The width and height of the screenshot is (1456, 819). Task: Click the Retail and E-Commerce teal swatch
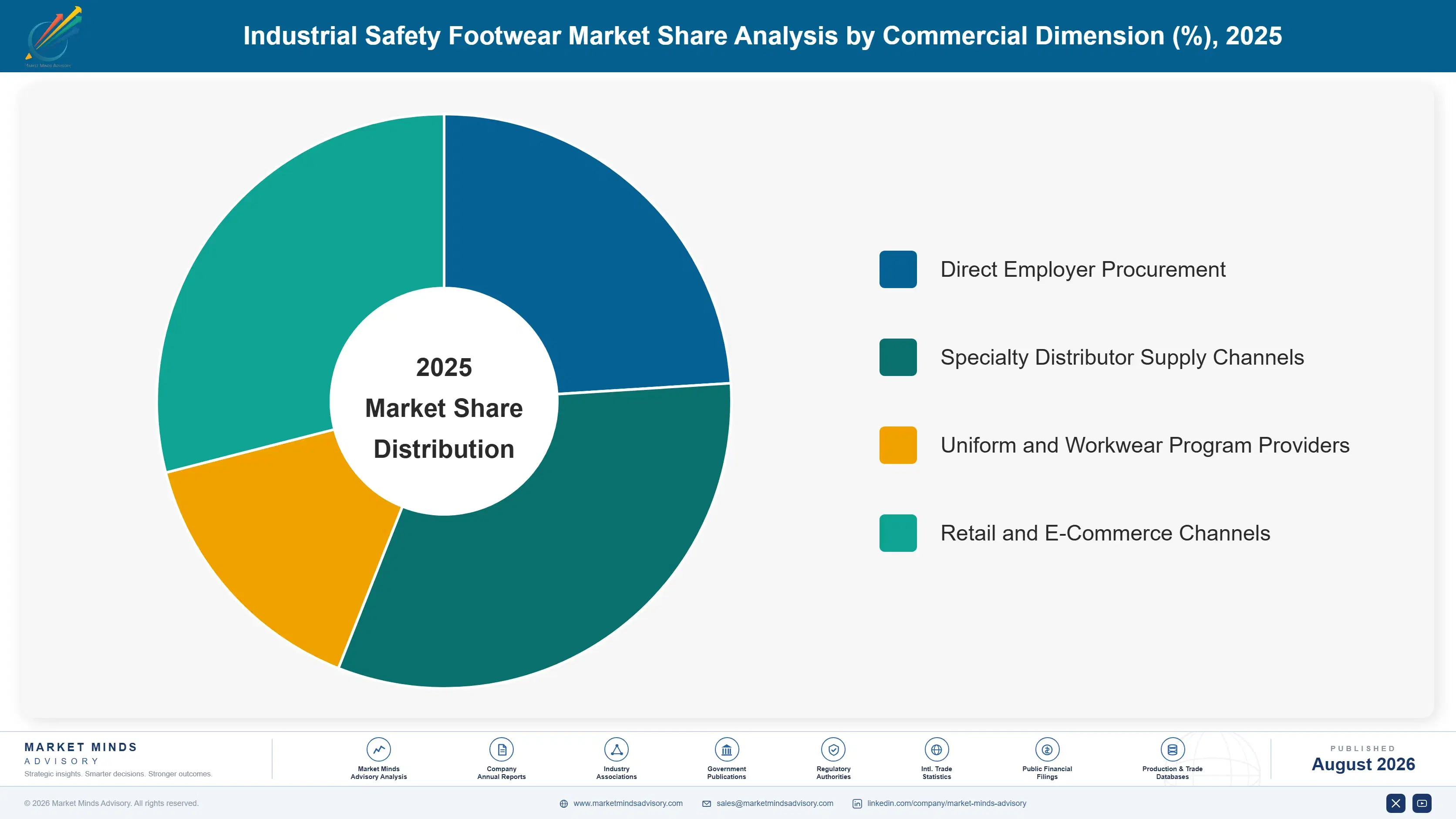[x=898, y=533]
